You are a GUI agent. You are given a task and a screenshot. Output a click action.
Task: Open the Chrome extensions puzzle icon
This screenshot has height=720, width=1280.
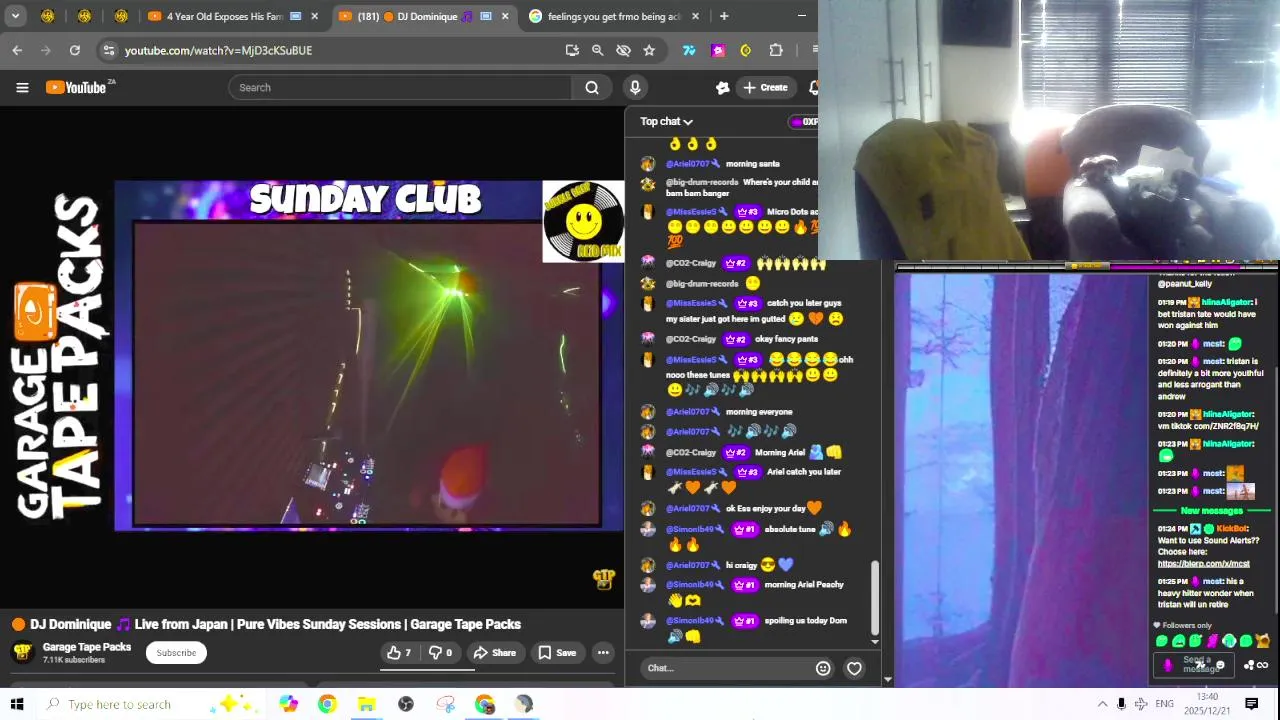[x=776, y=50]
